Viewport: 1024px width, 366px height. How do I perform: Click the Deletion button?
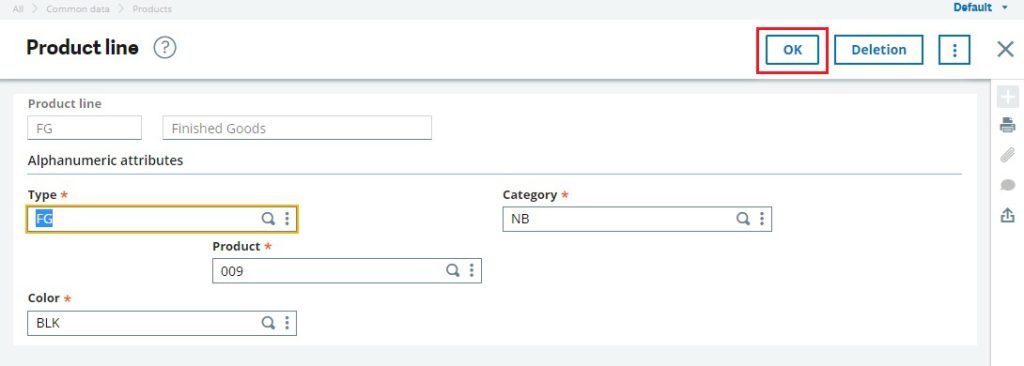878,50
